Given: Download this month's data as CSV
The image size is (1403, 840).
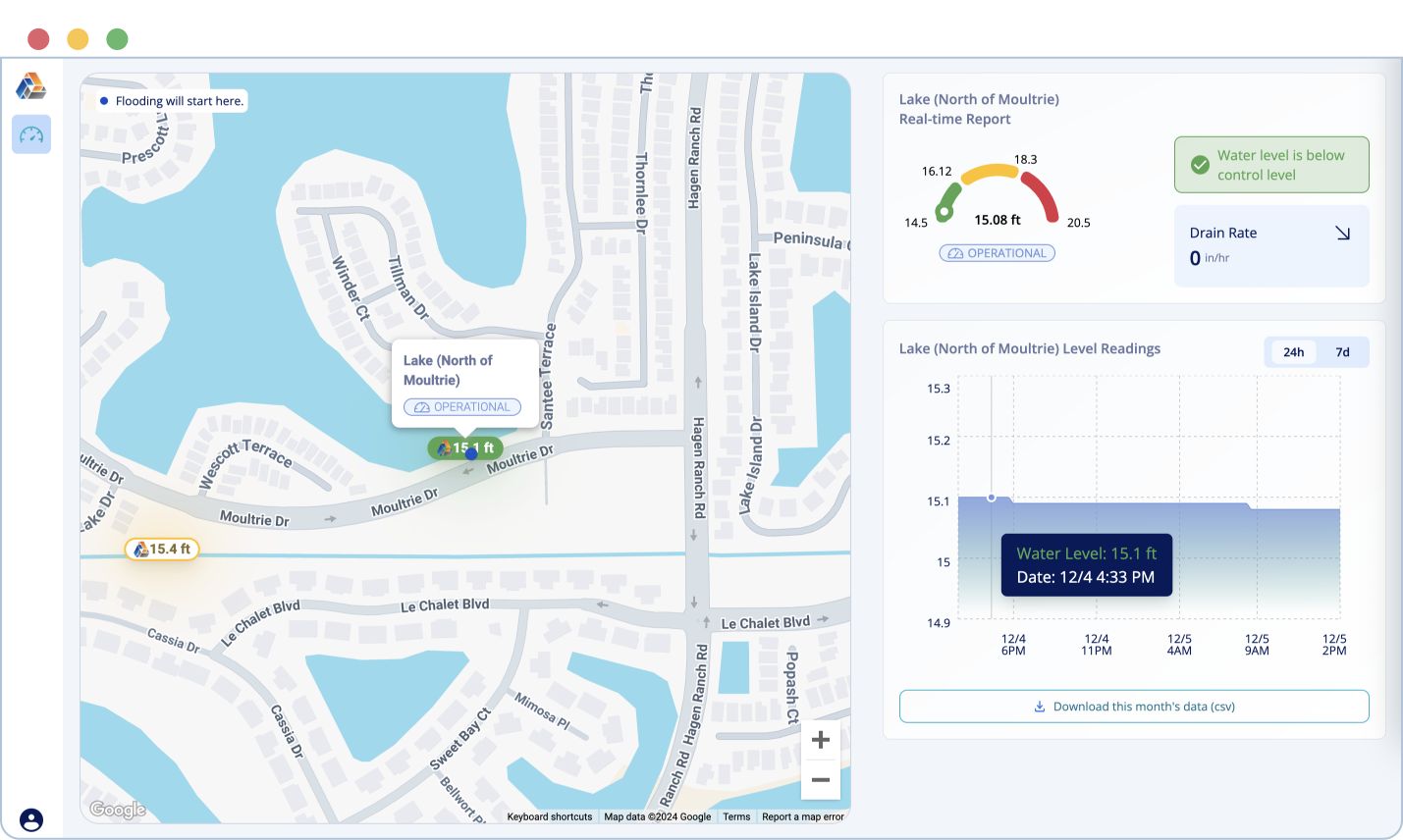Looking at the screenshot, I should click(x=1134, y=706).
